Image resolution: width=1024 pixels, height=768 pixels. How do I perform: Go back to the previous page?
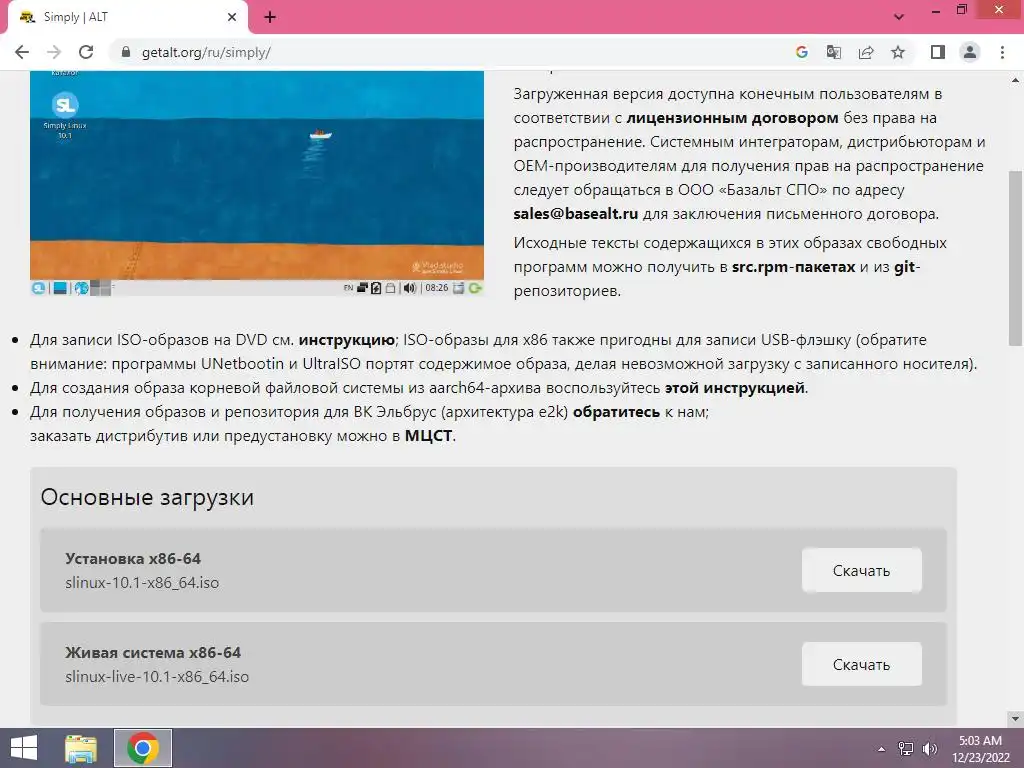click(22, 52)
